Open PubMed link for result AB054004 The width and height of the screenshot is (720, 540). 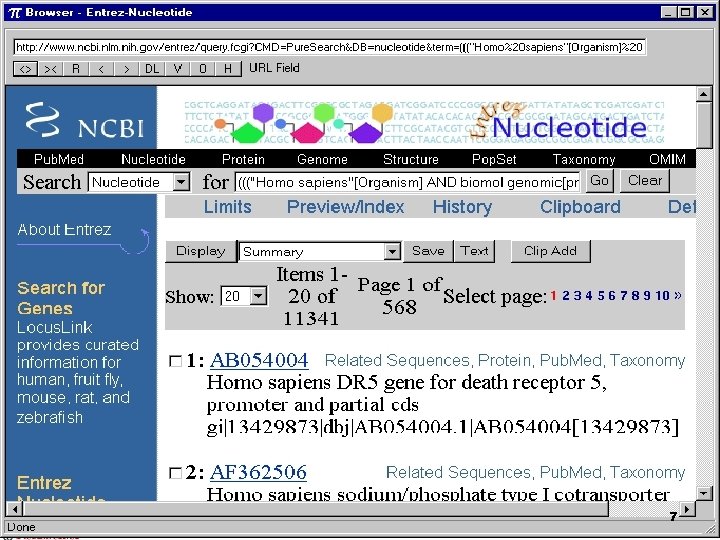(x=571, y=360)
